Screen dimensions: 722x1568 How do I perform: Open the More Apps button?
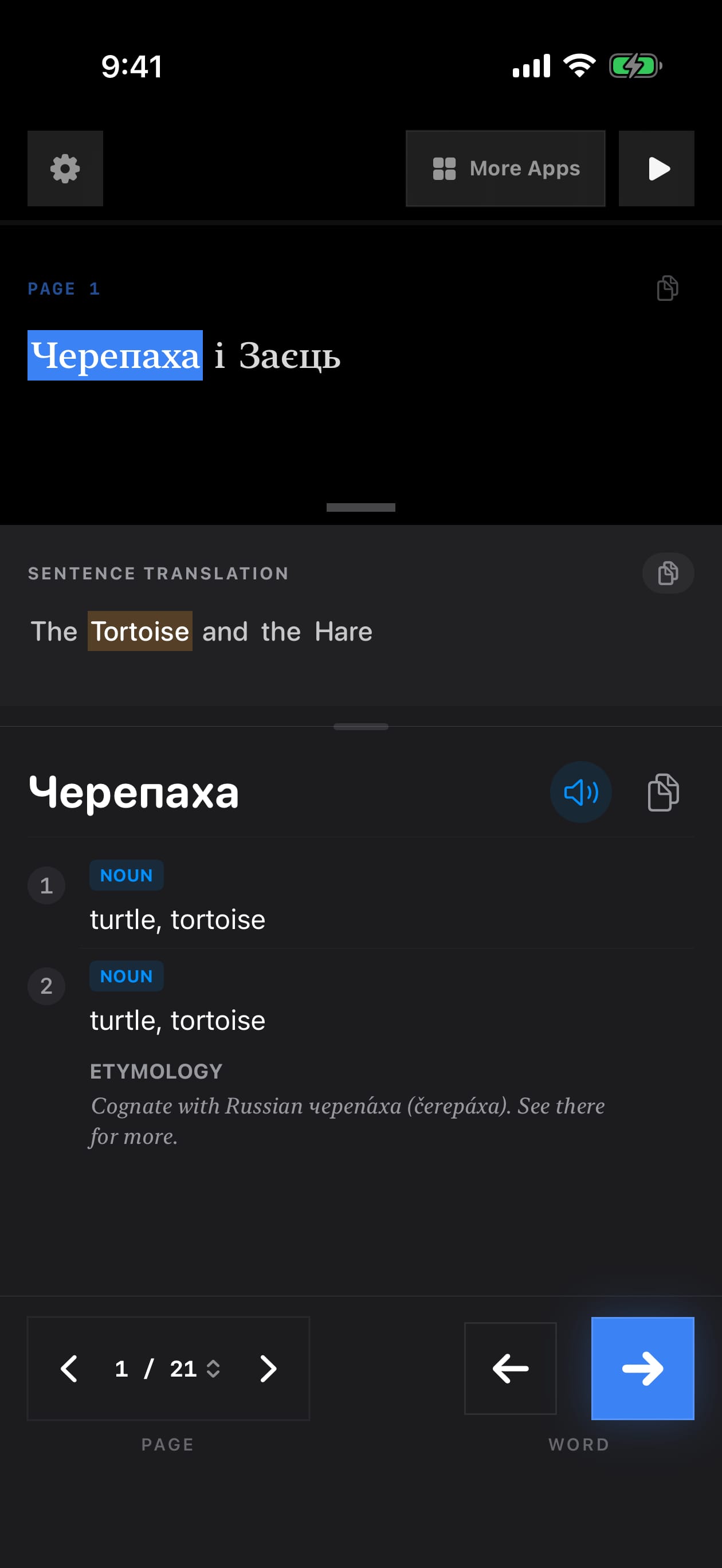[x=505, y=168]
